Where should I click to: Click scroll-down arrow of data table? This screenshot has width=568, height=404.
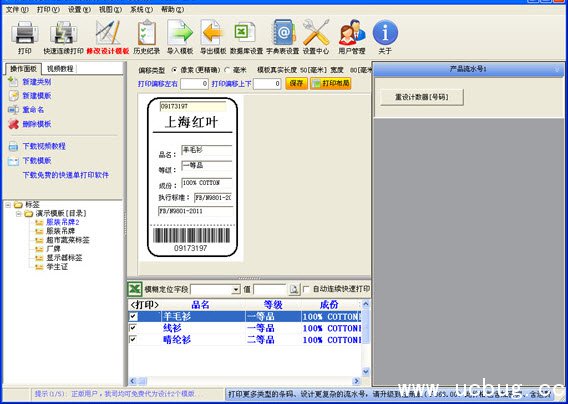(x=366, y=371)
